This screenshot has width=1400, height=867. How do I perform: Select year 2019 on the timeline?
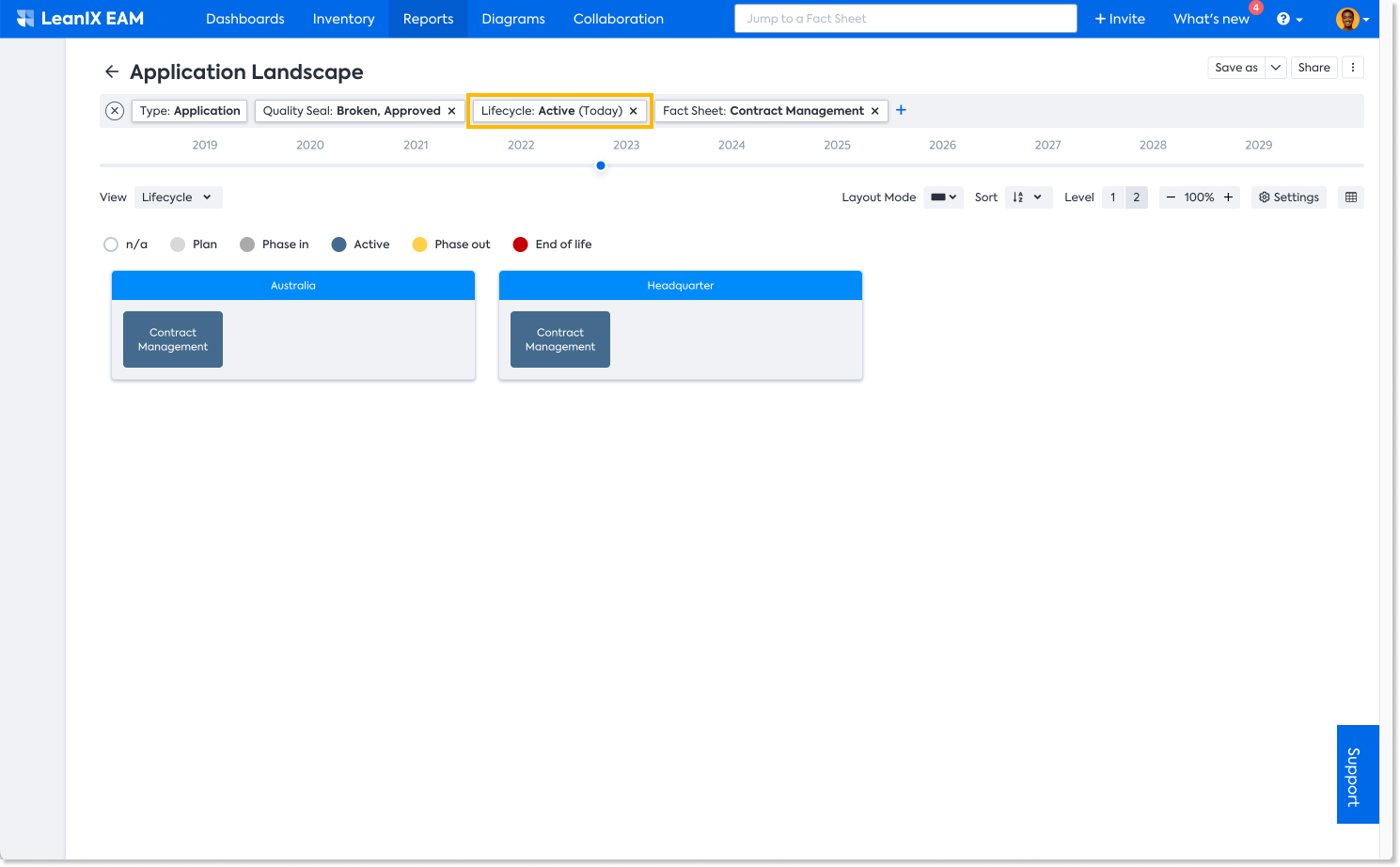pos(205,145)
